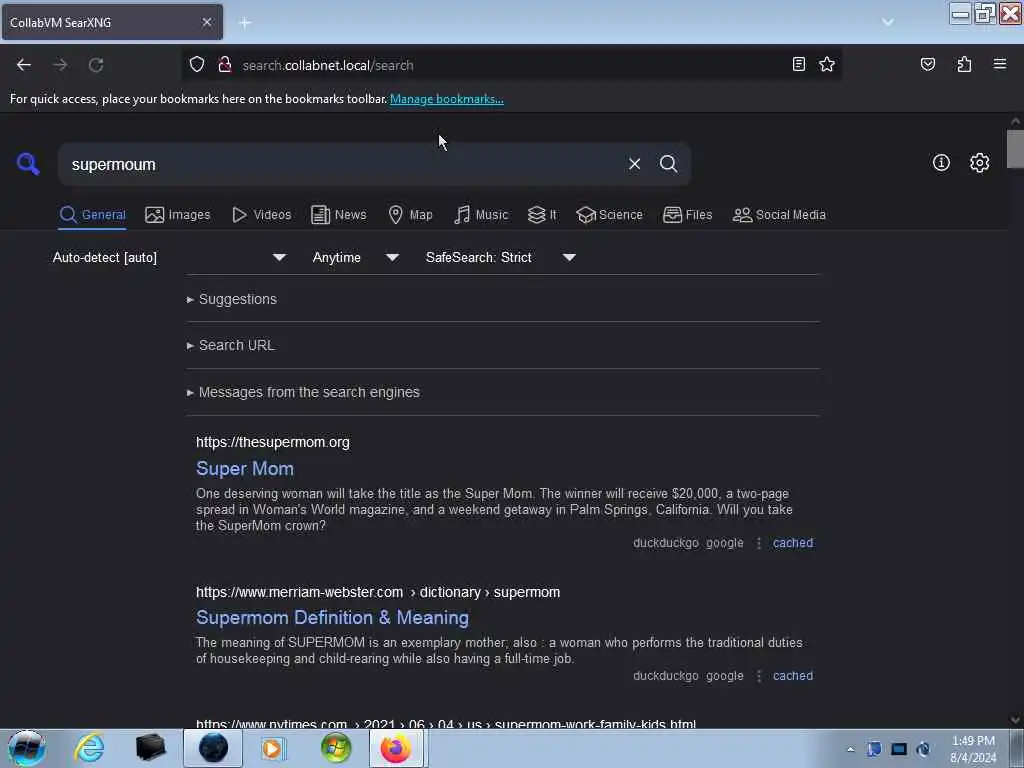Open SearXNG preferences gear icon
Image resolution: width=1024 pixels, height=768 pixels.
point(979,163)
